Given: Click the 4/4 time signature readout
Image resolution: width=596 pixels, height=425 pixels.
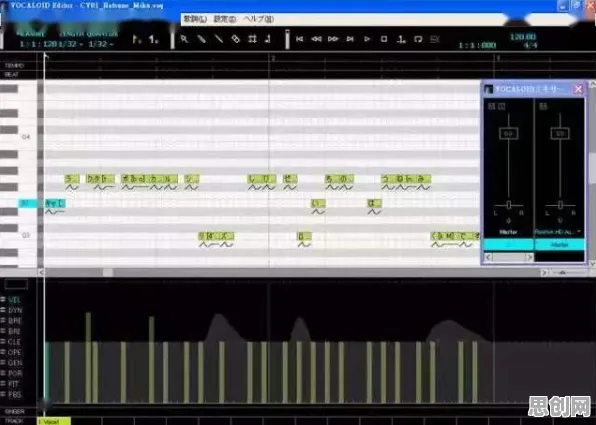Looking at the screenshot, I should (x=530, y=45).
